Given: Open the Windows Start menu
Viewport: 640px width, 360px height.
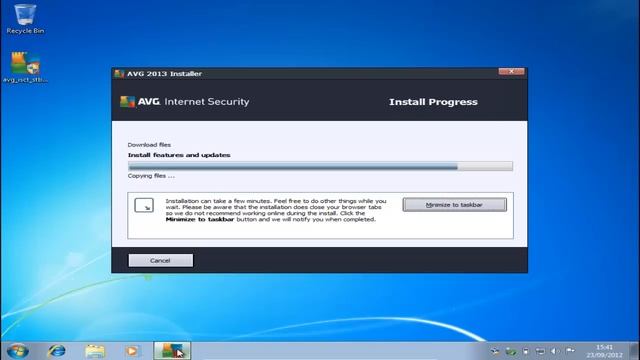Looking at the screenshot, I should pos(18,351).
